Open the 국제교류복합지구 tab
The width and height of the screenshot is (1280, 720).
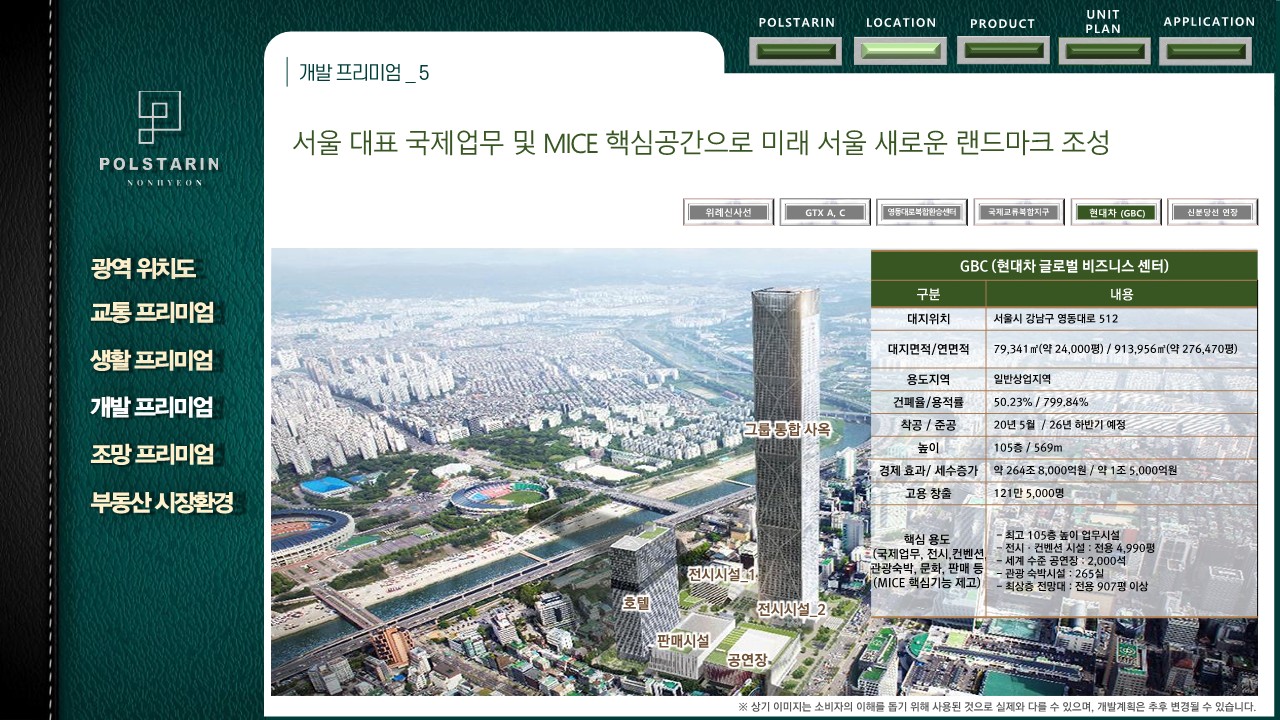tap(1019, 213)
